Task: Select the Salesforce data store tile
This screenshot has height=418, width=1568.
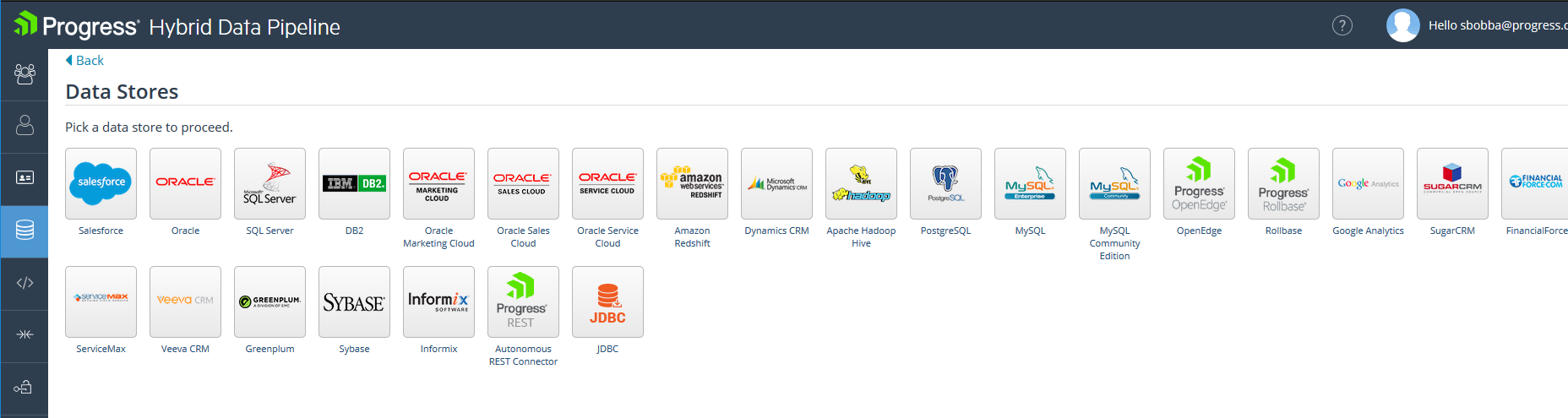Action: click(101, 183)
